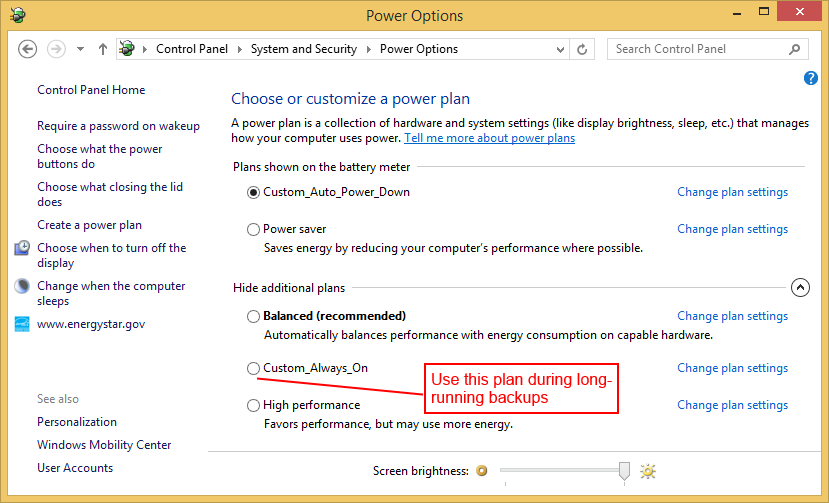The image size is (829, 503).
Task: Select the Custom_Always_On plan
Action: tap(253, 368)
